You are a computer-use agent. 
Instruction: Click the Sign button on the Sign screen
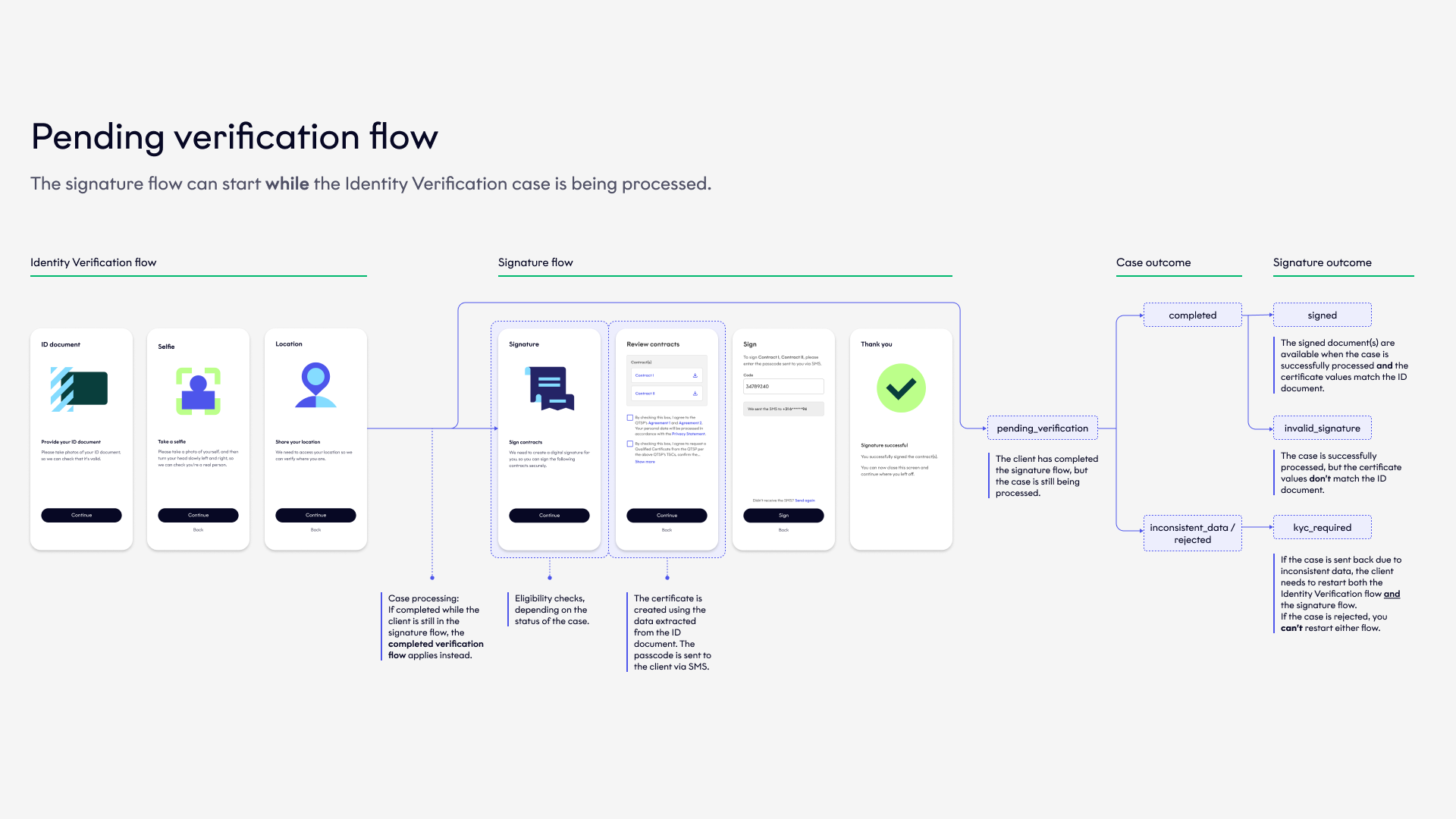pyautogui.click(x=783, y=514)
